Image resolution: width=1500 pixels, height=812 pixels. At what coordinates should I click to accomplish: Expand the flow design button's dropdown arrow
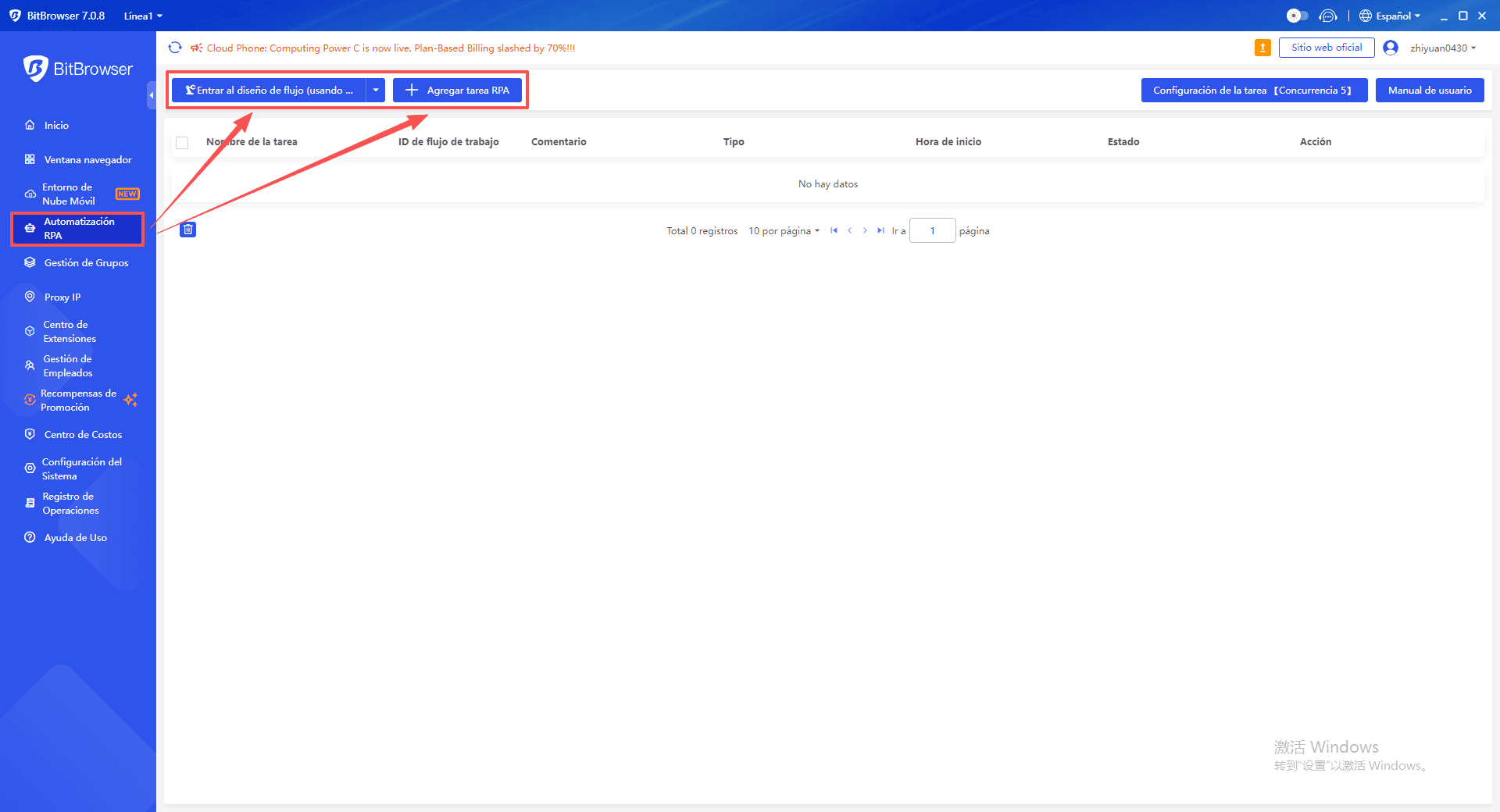(x=376, y=90)
